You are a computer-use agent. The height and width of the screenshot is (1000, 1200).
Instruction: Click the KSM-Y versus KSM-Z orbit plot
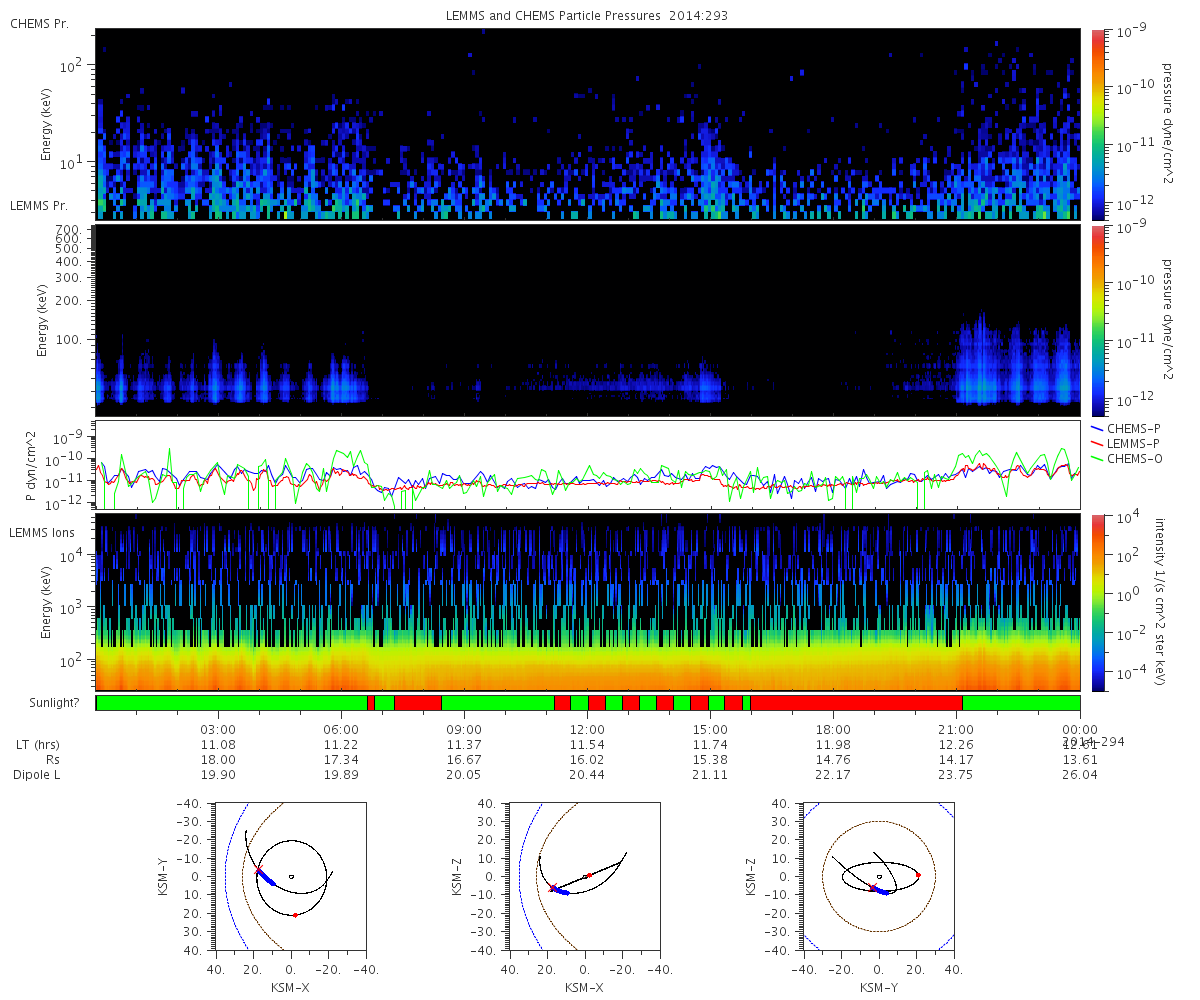point(878,876)
